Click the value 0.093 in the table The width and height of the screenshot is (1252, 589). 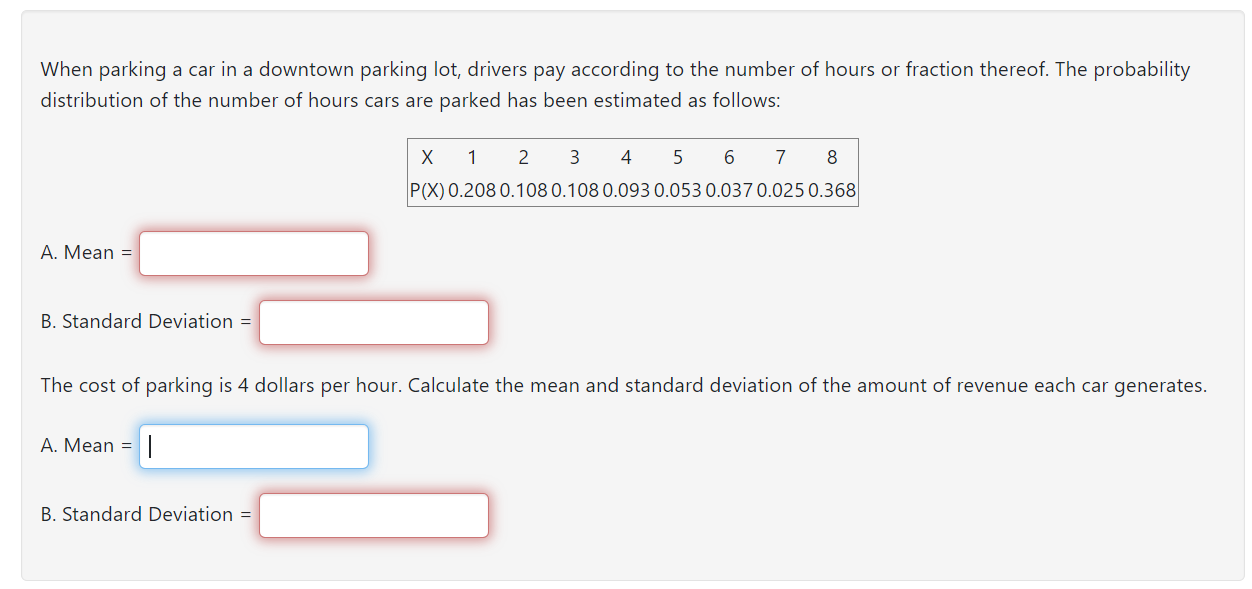625,189
